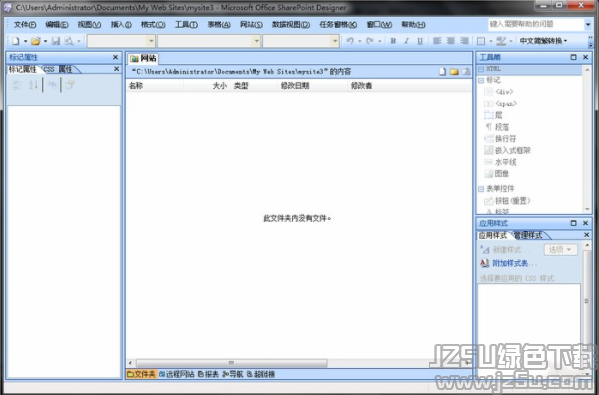The height and width of the screenshot is (395, 599).
Task: Click the Redo icon
Action: (369, 41)
